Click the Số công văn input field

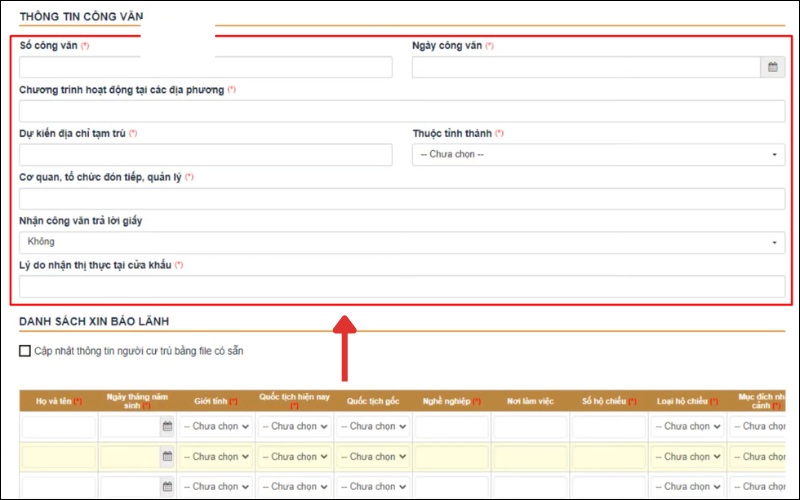point(206,67)
